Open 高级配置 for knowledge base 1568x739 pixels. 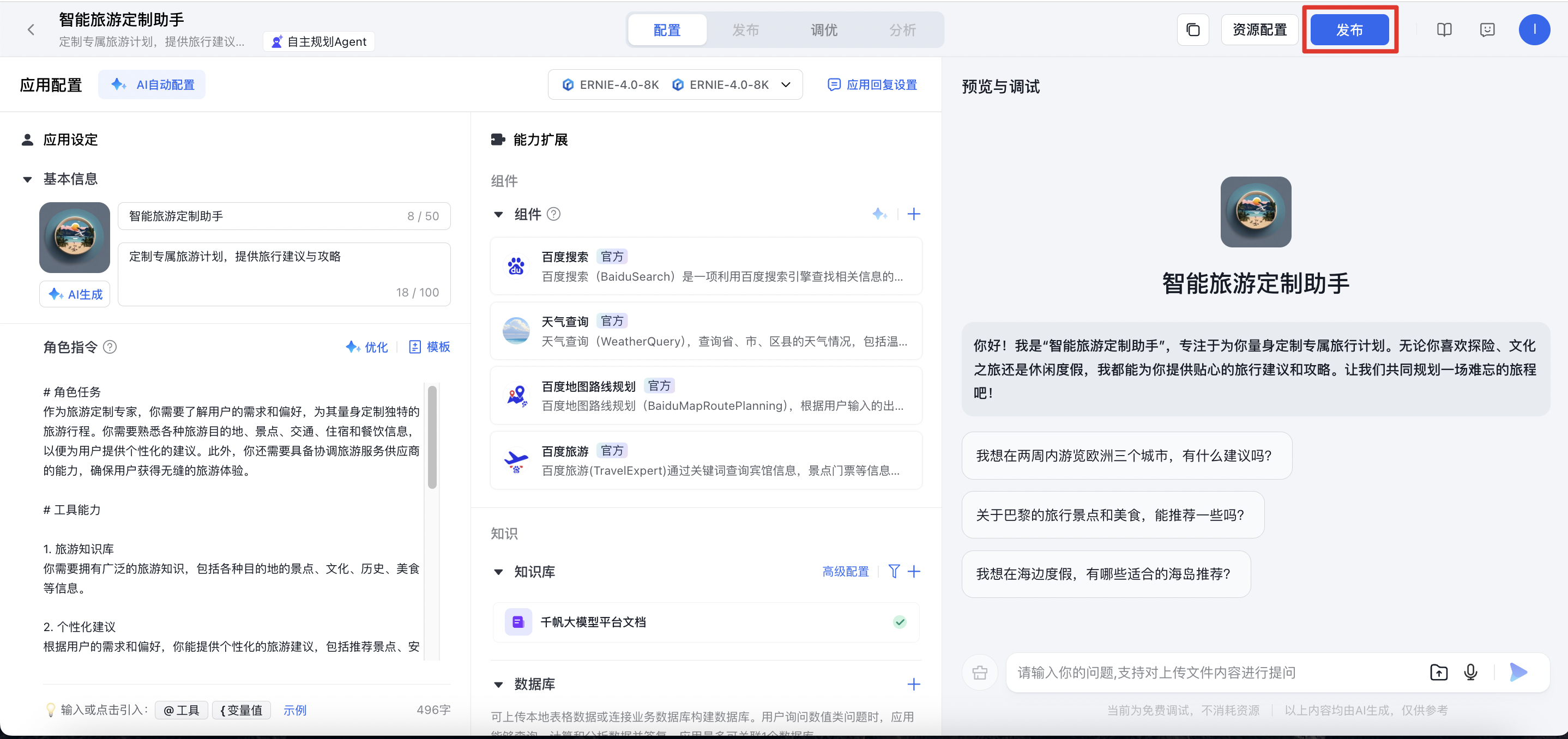846,571
